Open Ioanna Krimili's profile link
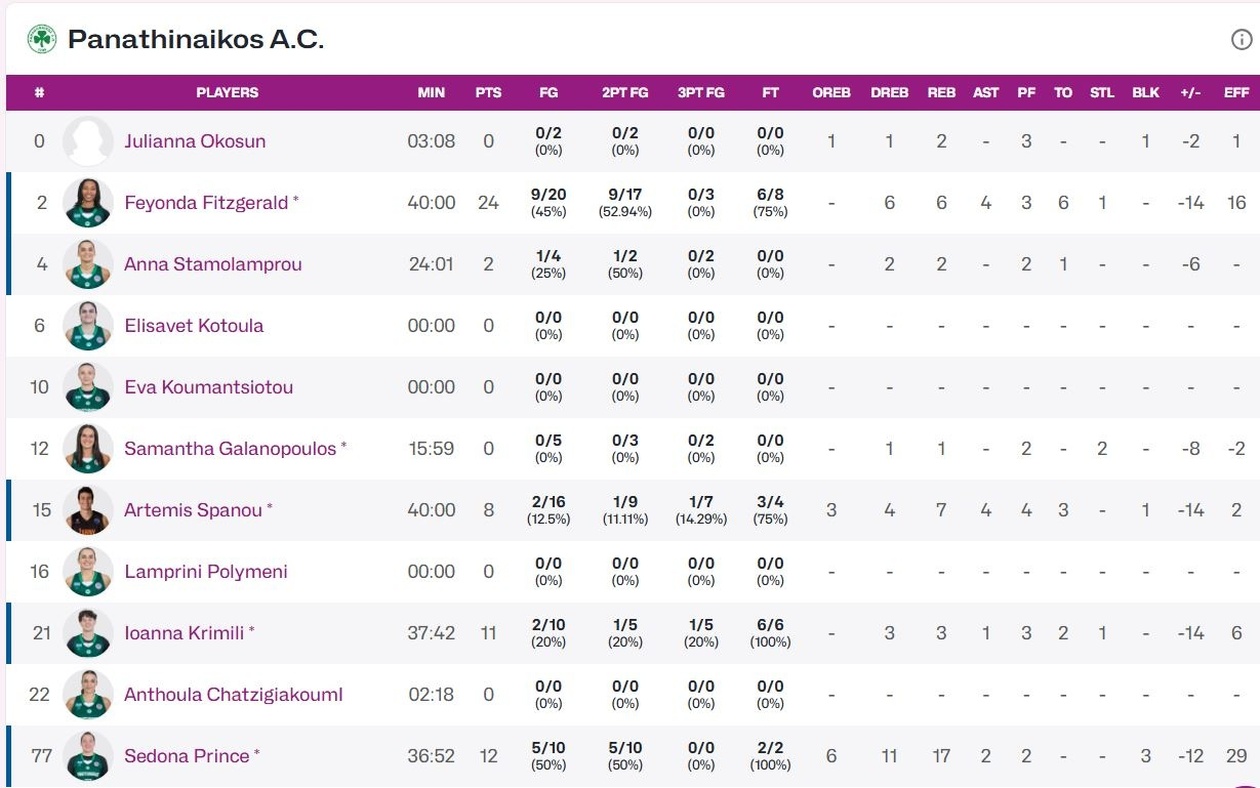1260x788 pixels. click(184, 633)
